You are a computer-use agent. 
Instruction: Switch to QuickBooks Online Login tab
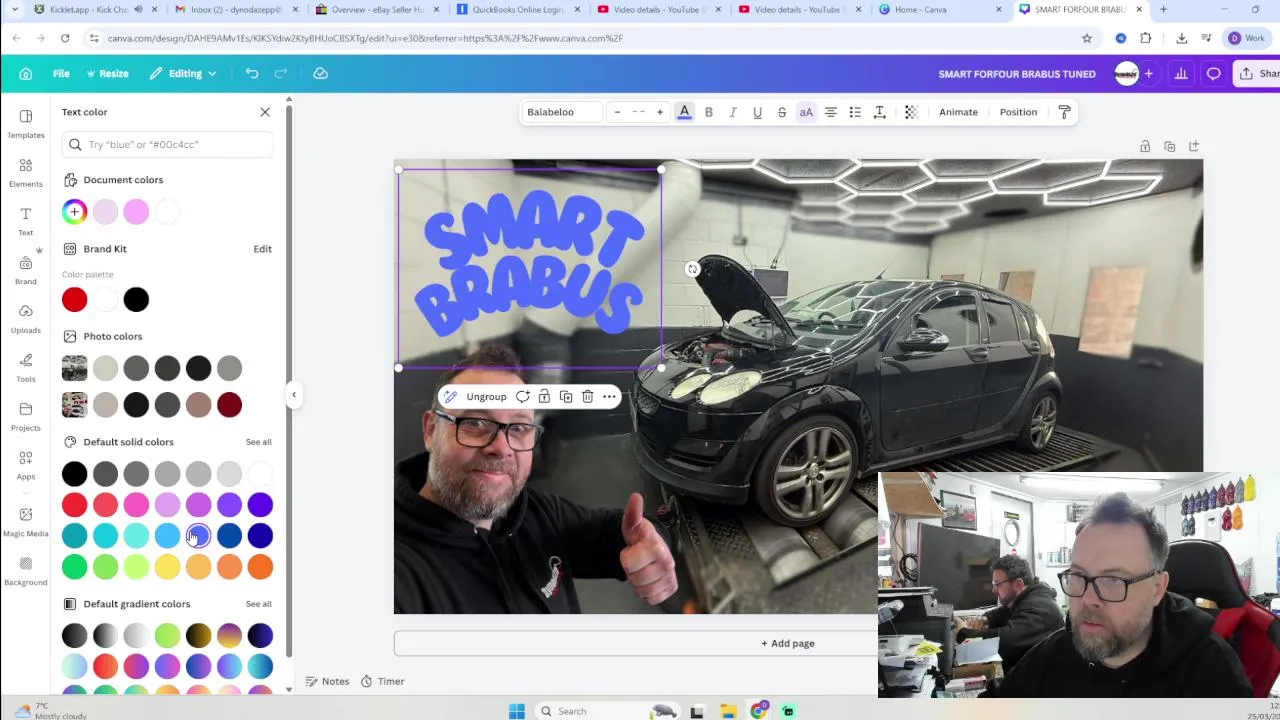click(520, 9)
